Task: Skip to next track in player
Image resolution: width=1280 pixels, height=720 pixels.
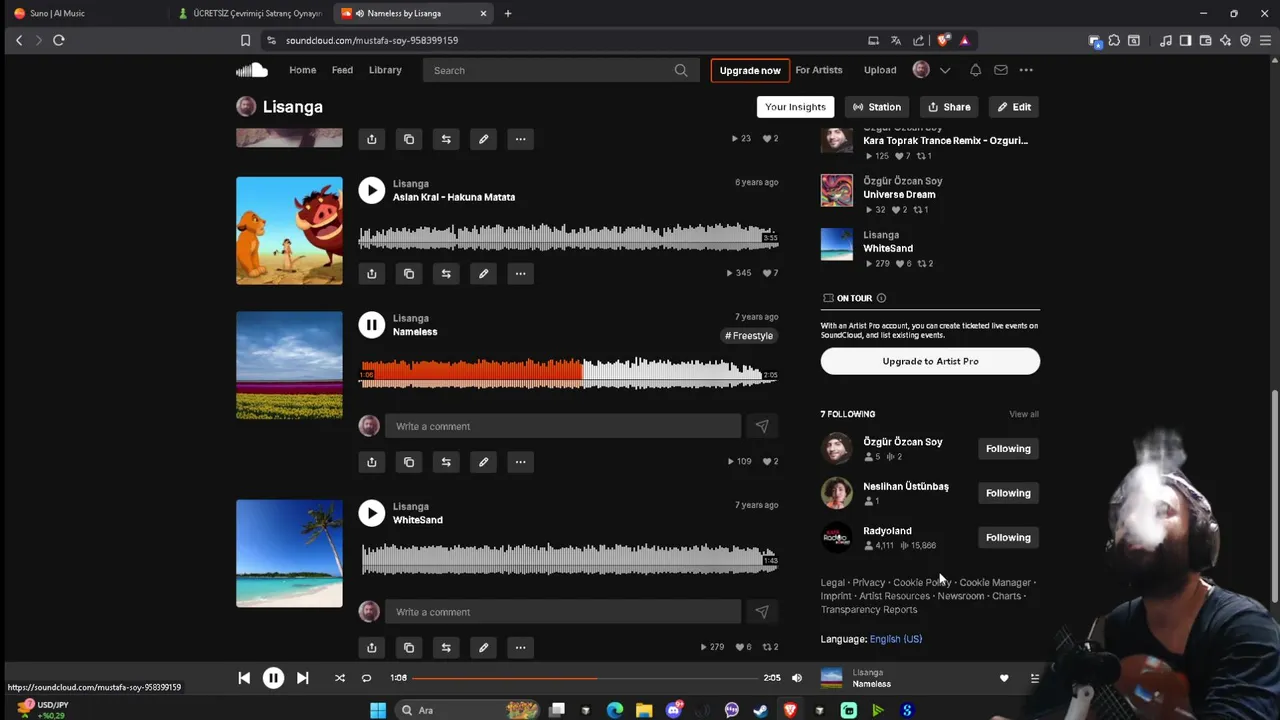Action: point(302,678)
